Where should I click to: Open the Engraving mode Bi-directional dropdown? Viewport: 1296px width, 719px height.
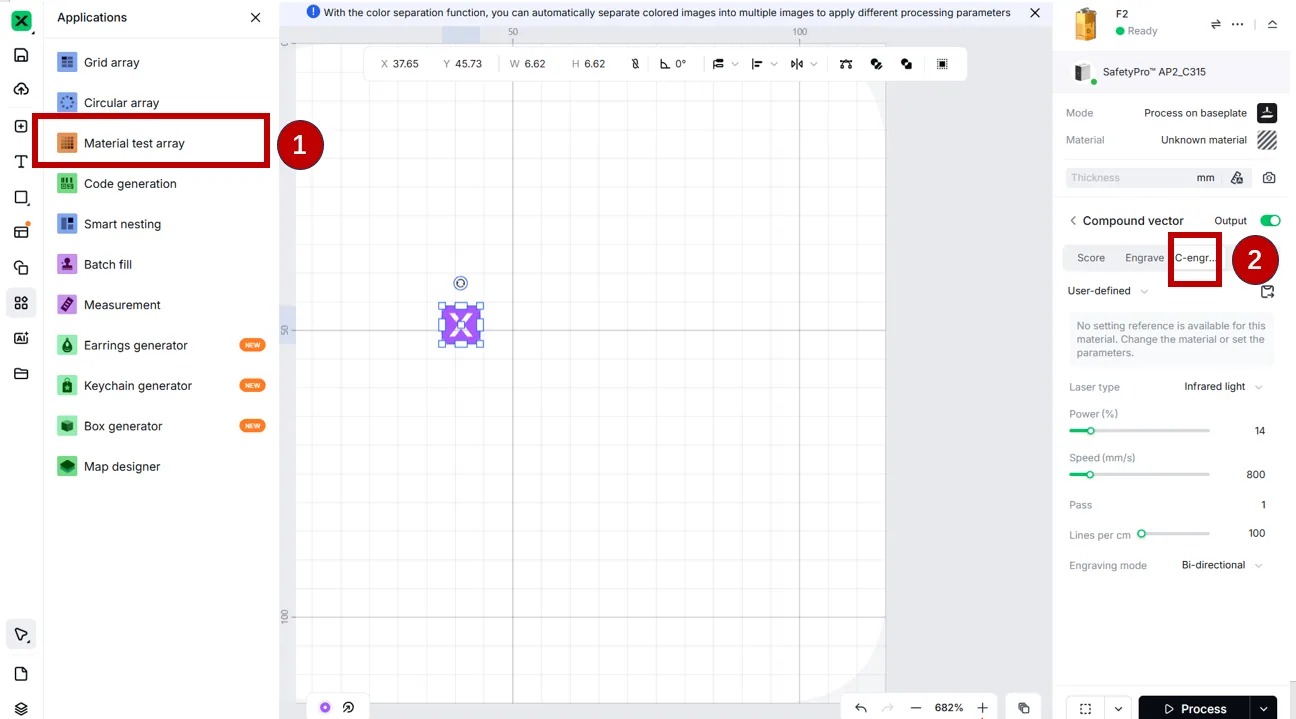click(1222, 565)
